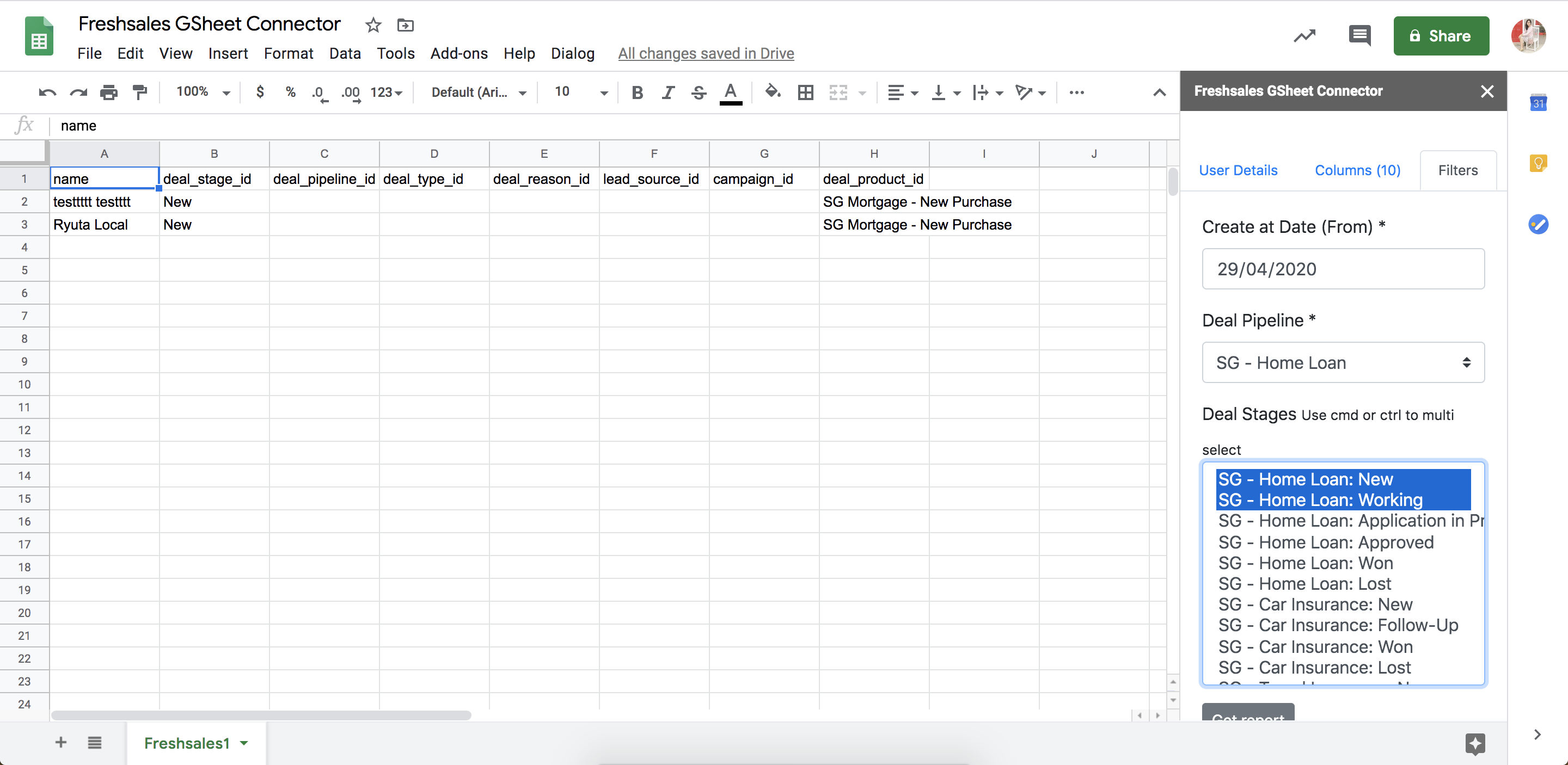Open the fill color picker
Viewport: 1568px width, 765px height.
tap(773, 92)
